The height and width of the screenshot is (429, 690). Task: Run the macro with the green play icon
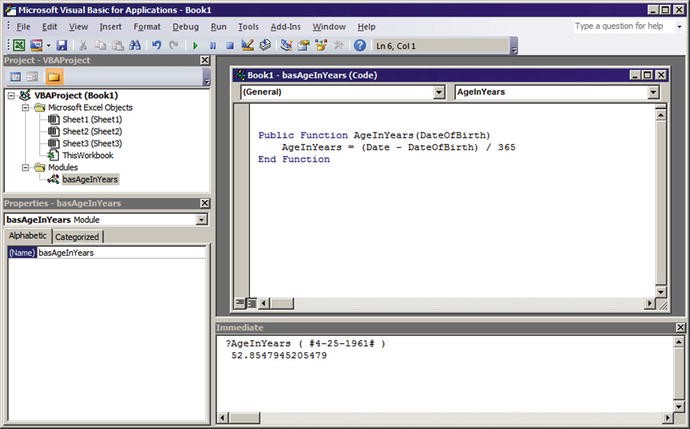tap(195, 46)
